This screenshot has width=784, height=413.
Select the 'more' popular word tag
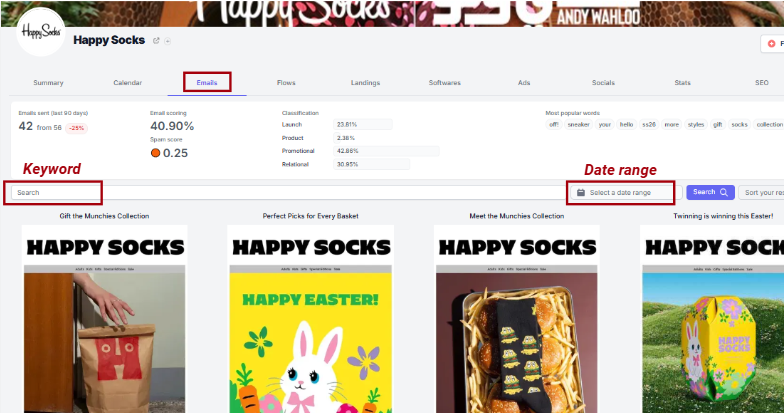(x=672, y=124)
